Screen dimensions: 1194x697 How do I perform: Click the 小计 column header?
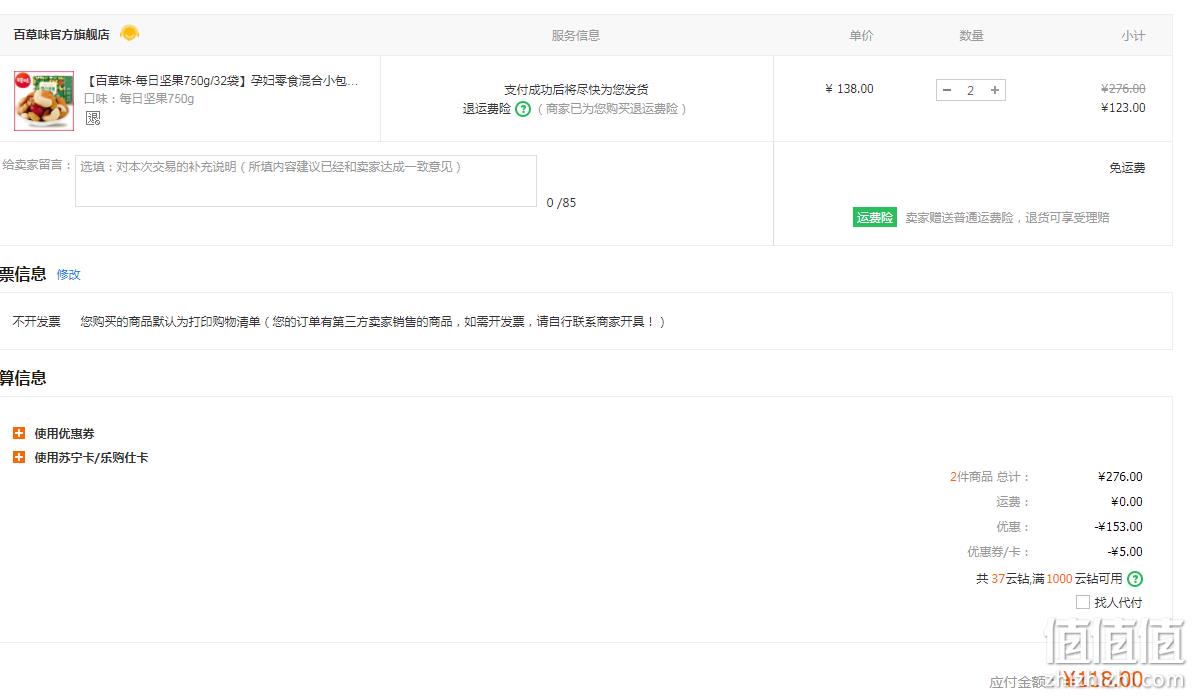(x=1133, y=36)
